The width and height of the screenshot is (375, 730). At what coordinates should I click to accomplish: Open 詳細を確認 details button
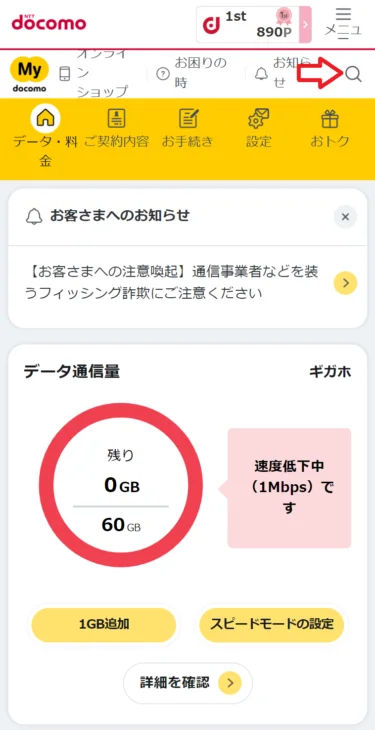[187, 683]
